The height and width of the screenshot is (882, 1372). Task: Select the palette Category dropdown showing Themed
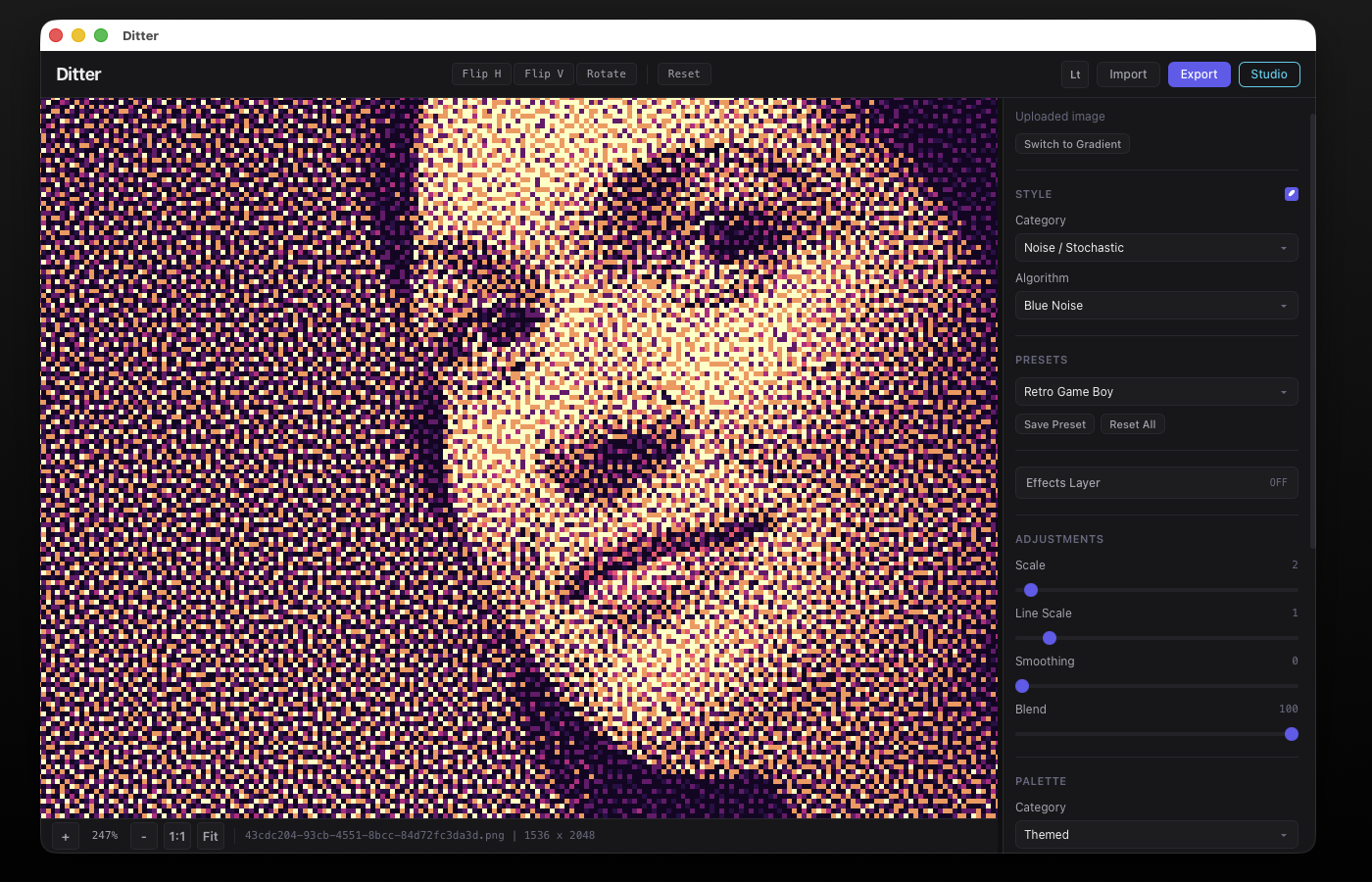(x=1156, y=835)
